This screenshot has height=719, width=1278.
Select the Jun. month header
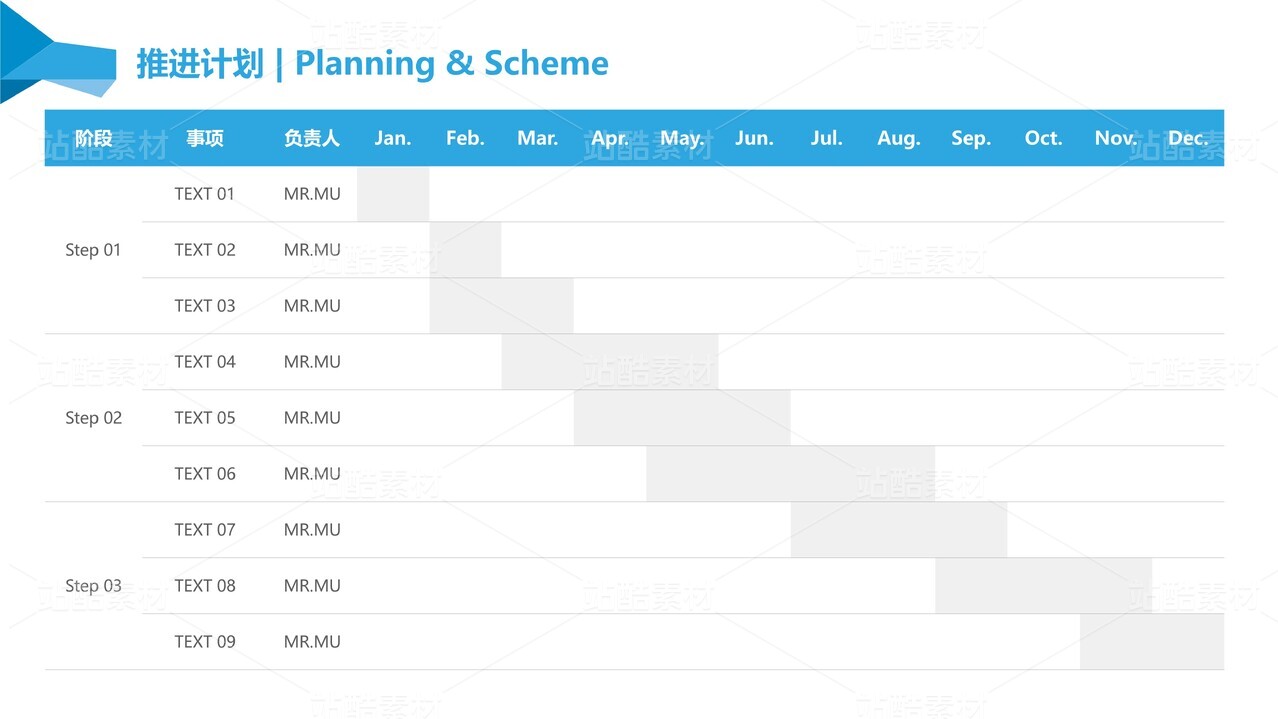click(754, 138)
